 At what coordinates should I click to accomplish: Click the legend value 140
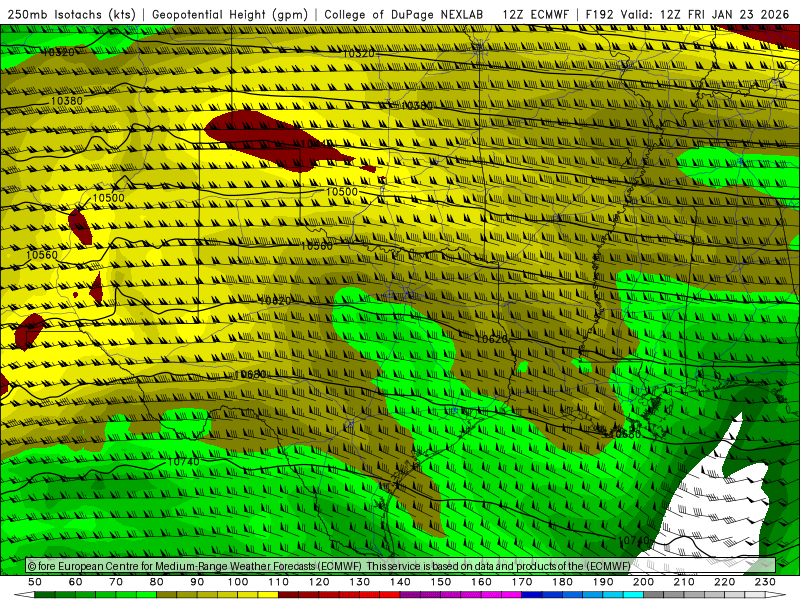pos(400,582)
